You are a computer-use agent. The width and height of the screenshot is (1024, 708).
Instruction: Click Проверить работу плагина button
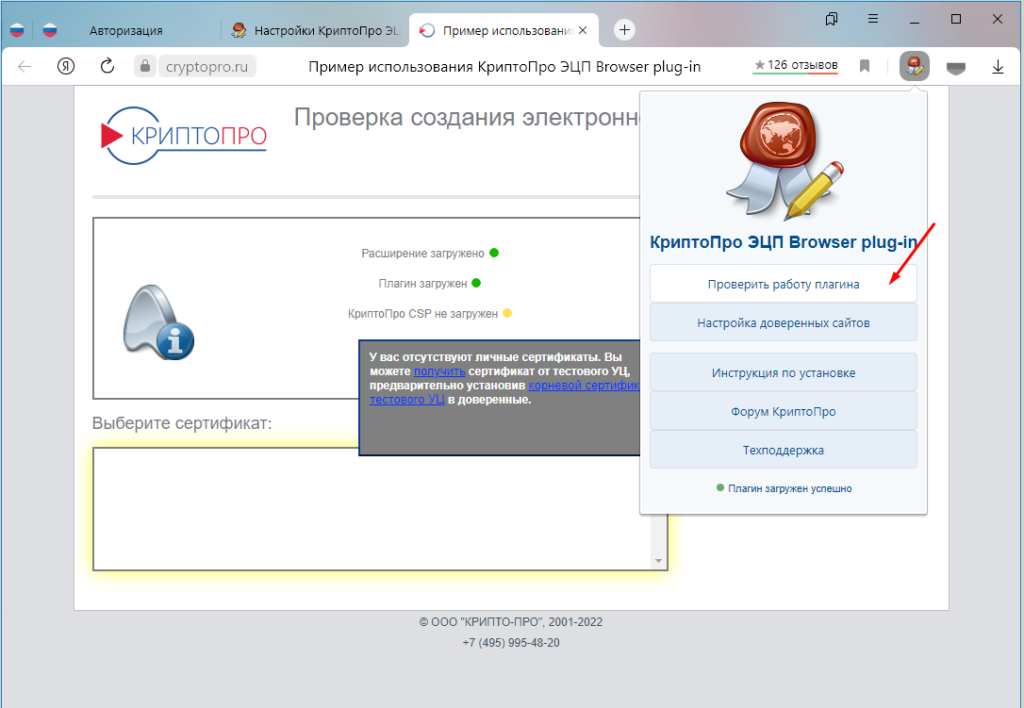(x=783, y=284)
